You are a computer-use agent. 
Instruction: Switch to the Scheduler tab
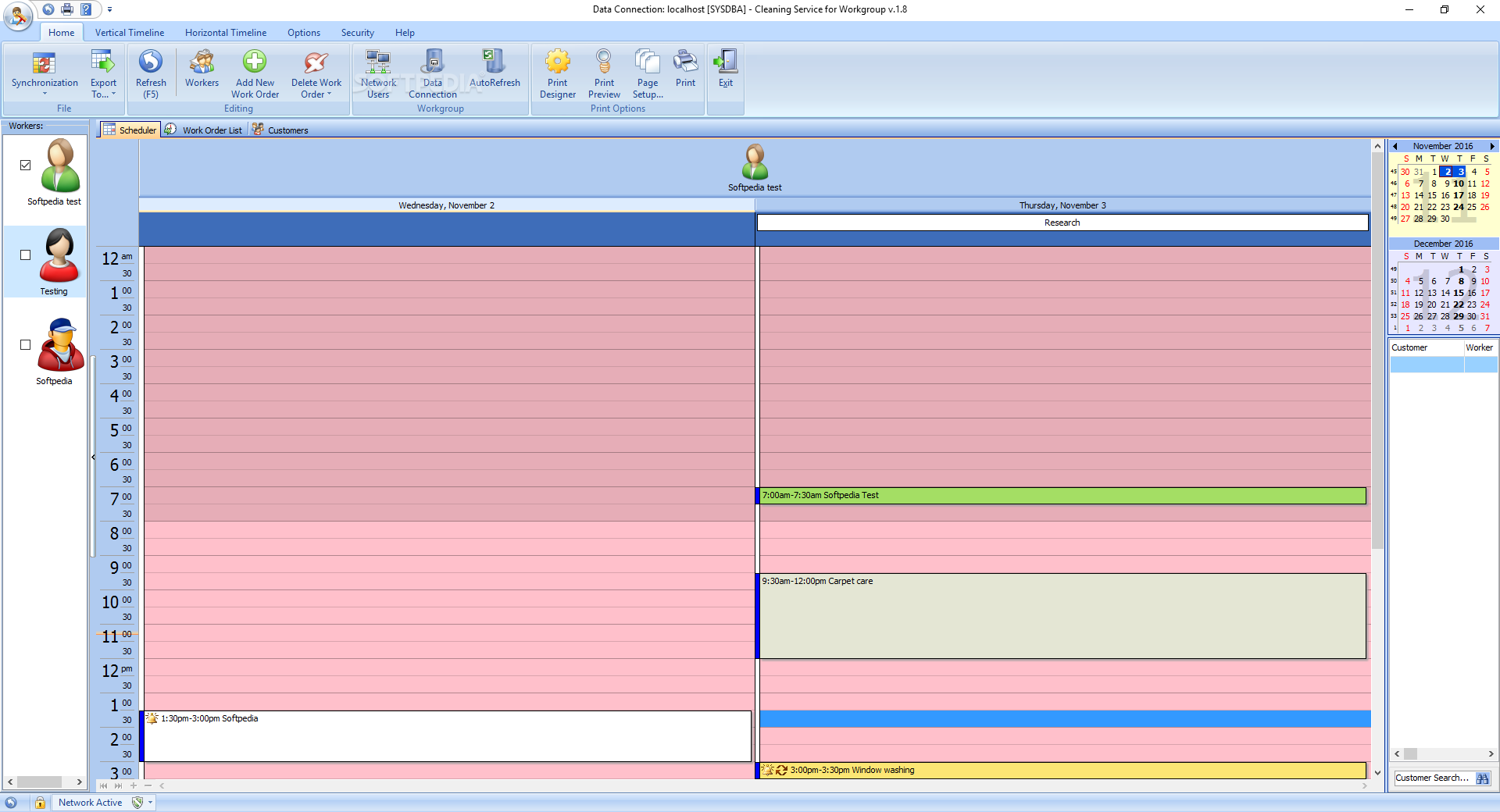[130, 130]
